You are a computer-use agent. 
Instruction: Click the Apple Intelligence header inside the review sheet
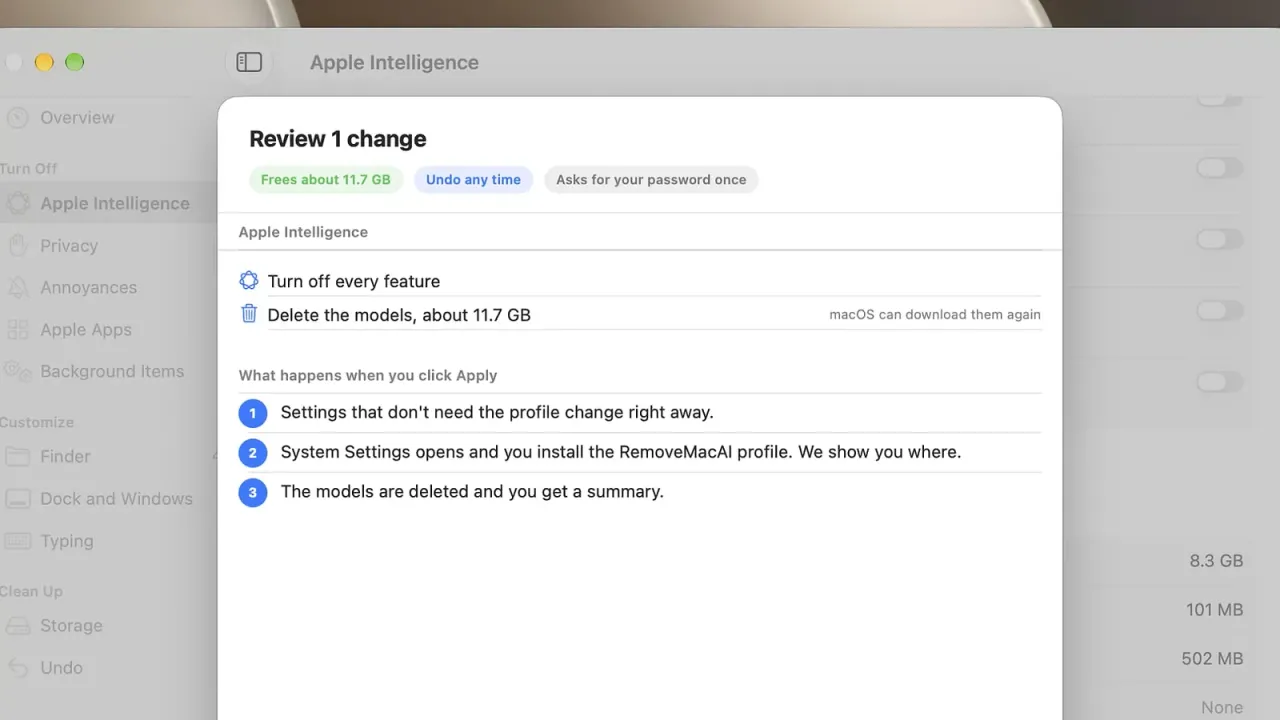click(x=303, y=232)
